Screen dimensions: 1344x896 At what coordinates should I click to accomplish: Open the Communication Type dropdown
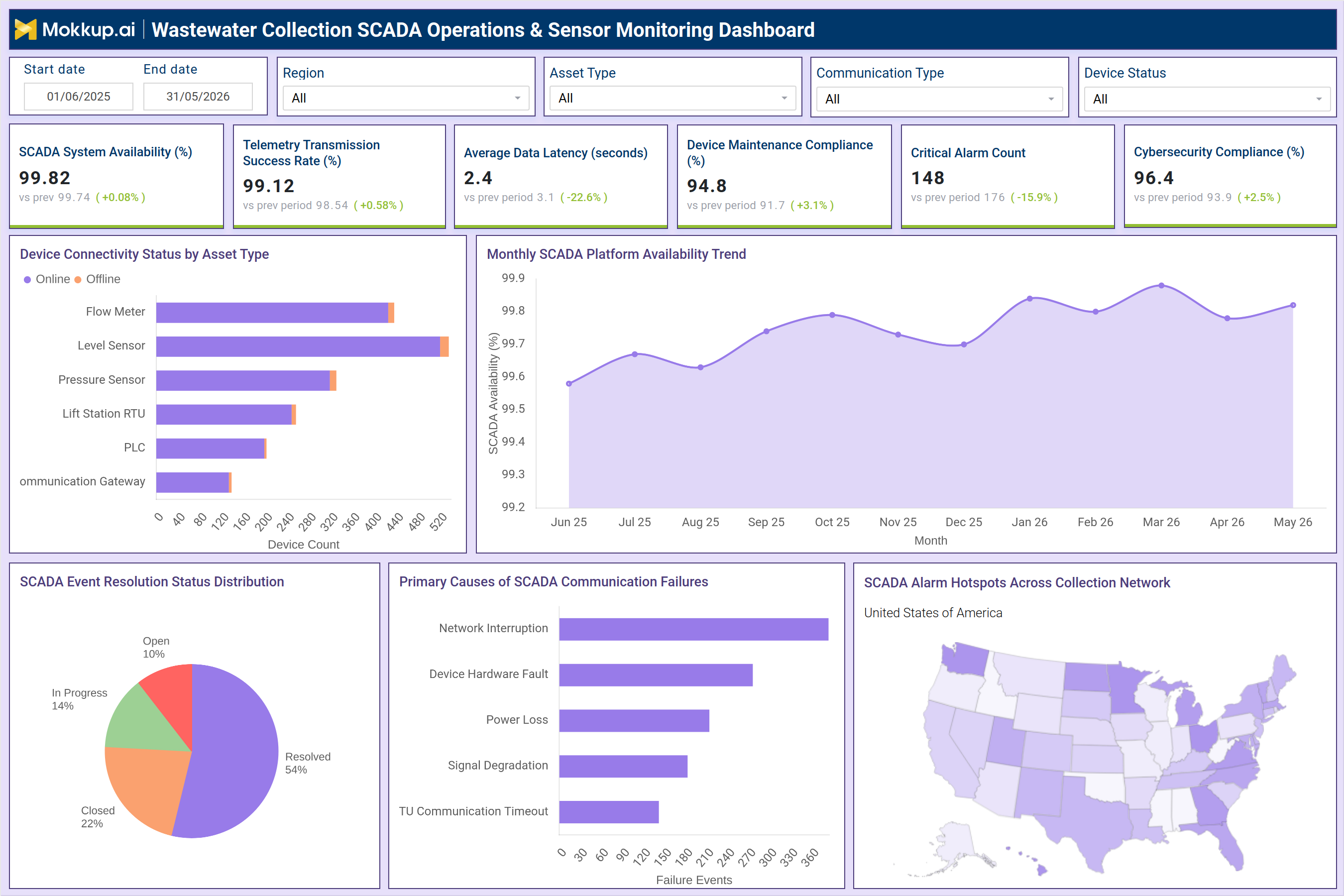(939, 99)
